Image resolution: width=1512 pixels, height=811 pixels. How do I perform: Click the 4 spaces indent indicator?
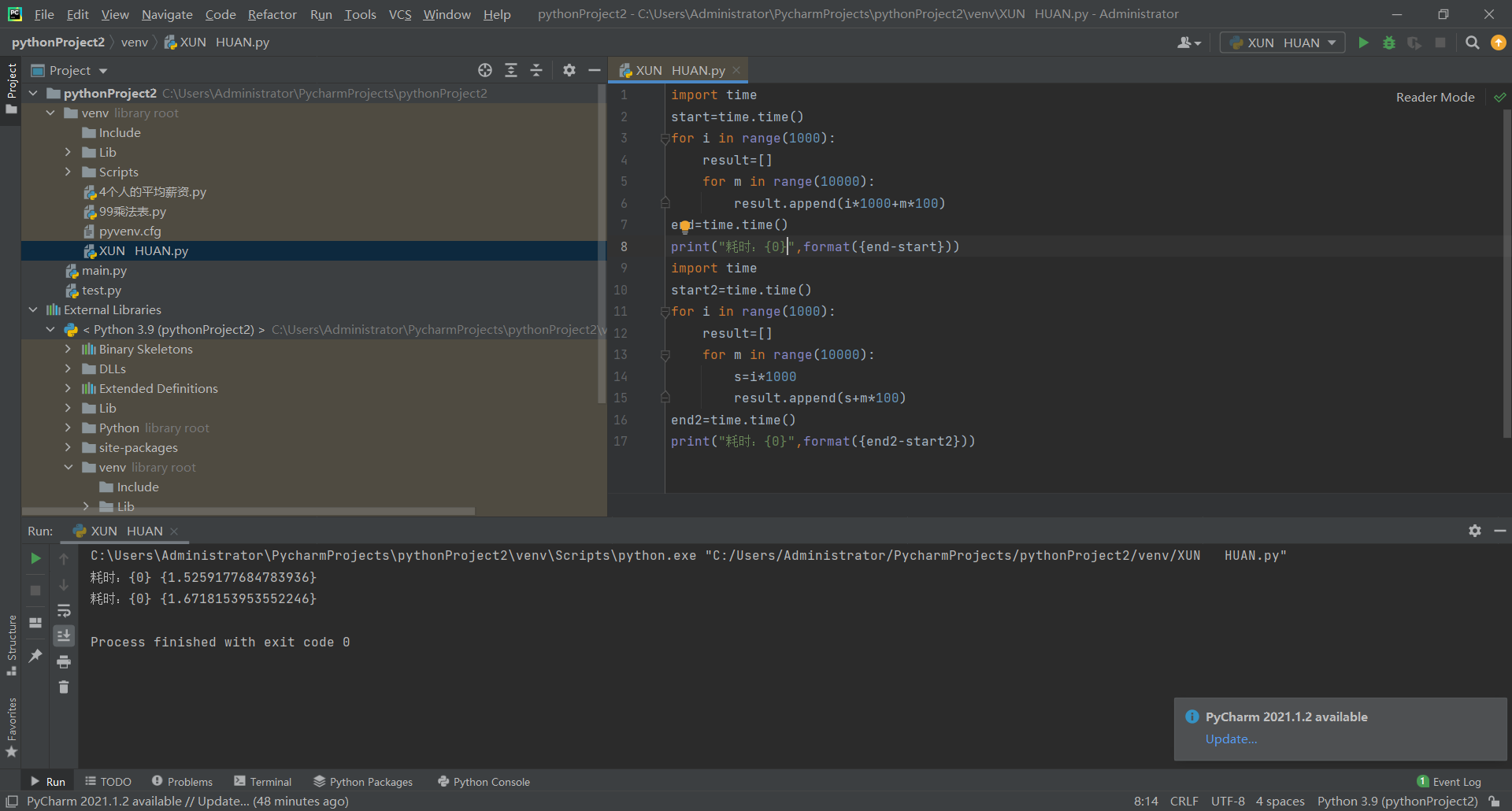[1280, 801]
